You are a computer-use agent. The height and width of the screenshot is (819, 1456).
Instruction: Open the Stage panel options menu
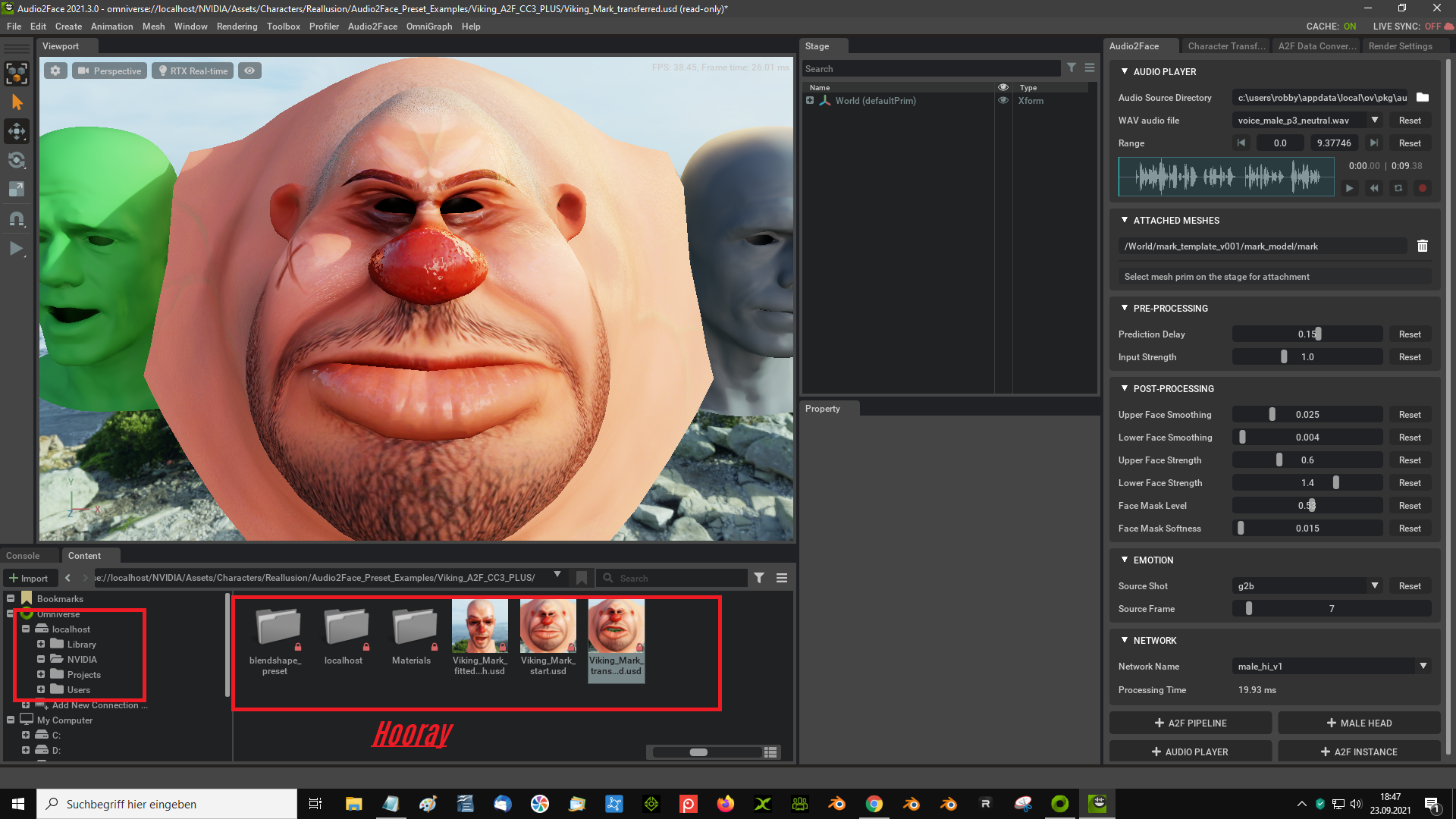(1090, 67)
